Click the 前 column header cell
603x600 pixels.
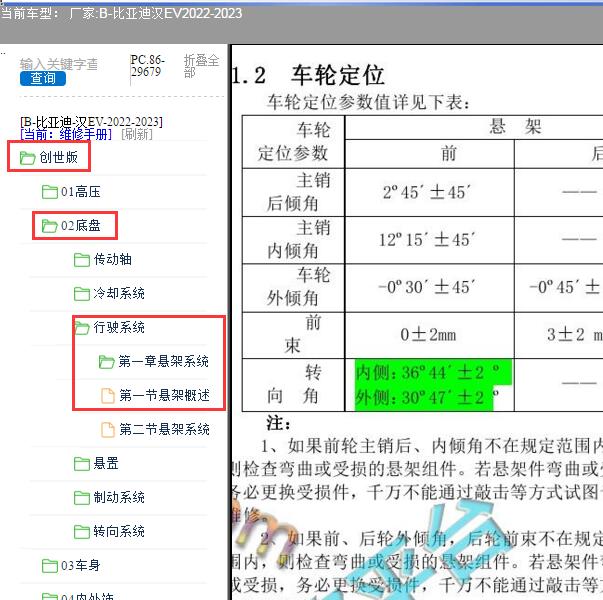(x=430, y=153)
